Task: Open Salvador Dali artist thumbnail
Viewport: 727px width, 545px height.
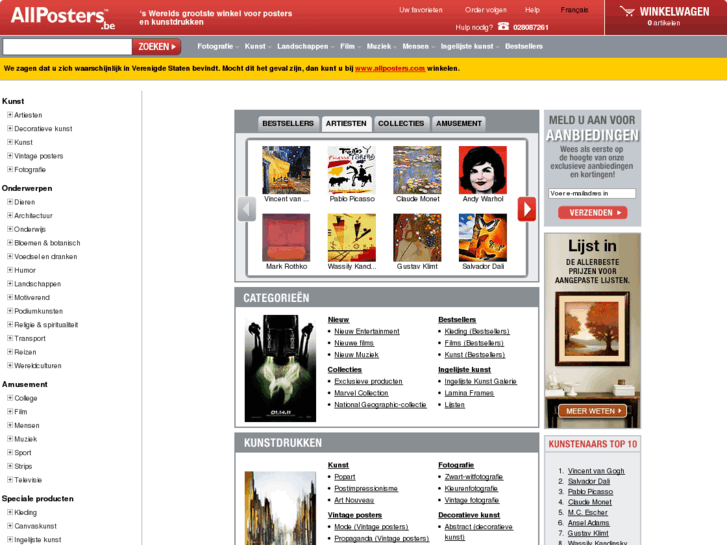Action: coord(483,237)
